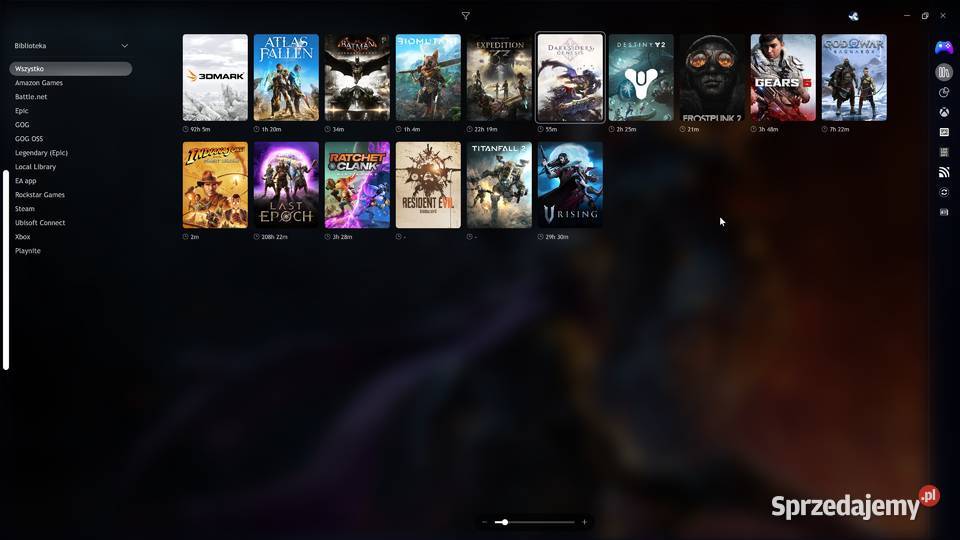The width and height of the screenshot is (960, 540).
Task: Select Rockstar Games source
Action: [x=40, y=195]
